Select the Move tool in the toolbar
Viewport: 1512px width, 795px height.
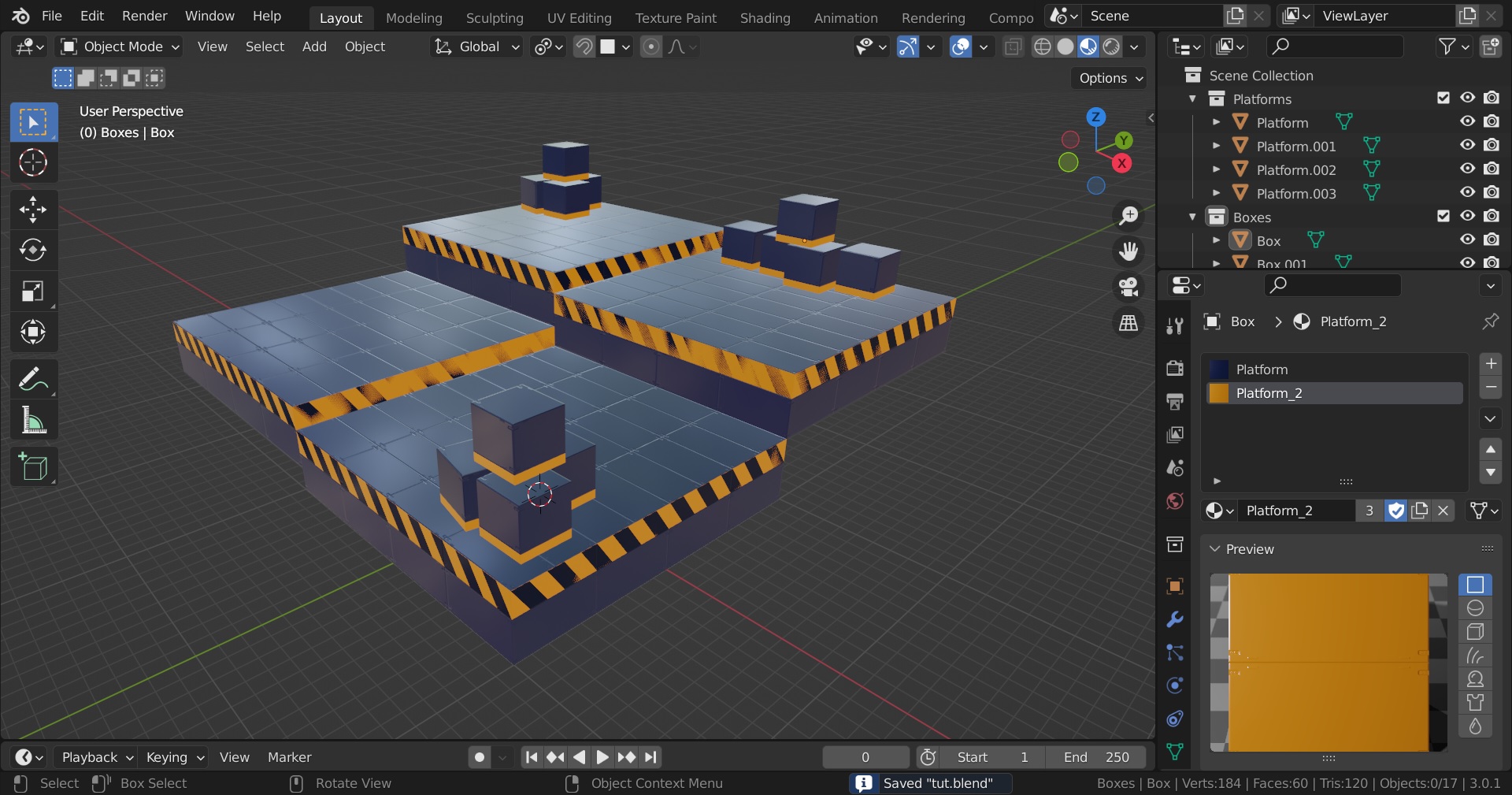point(33,210)
